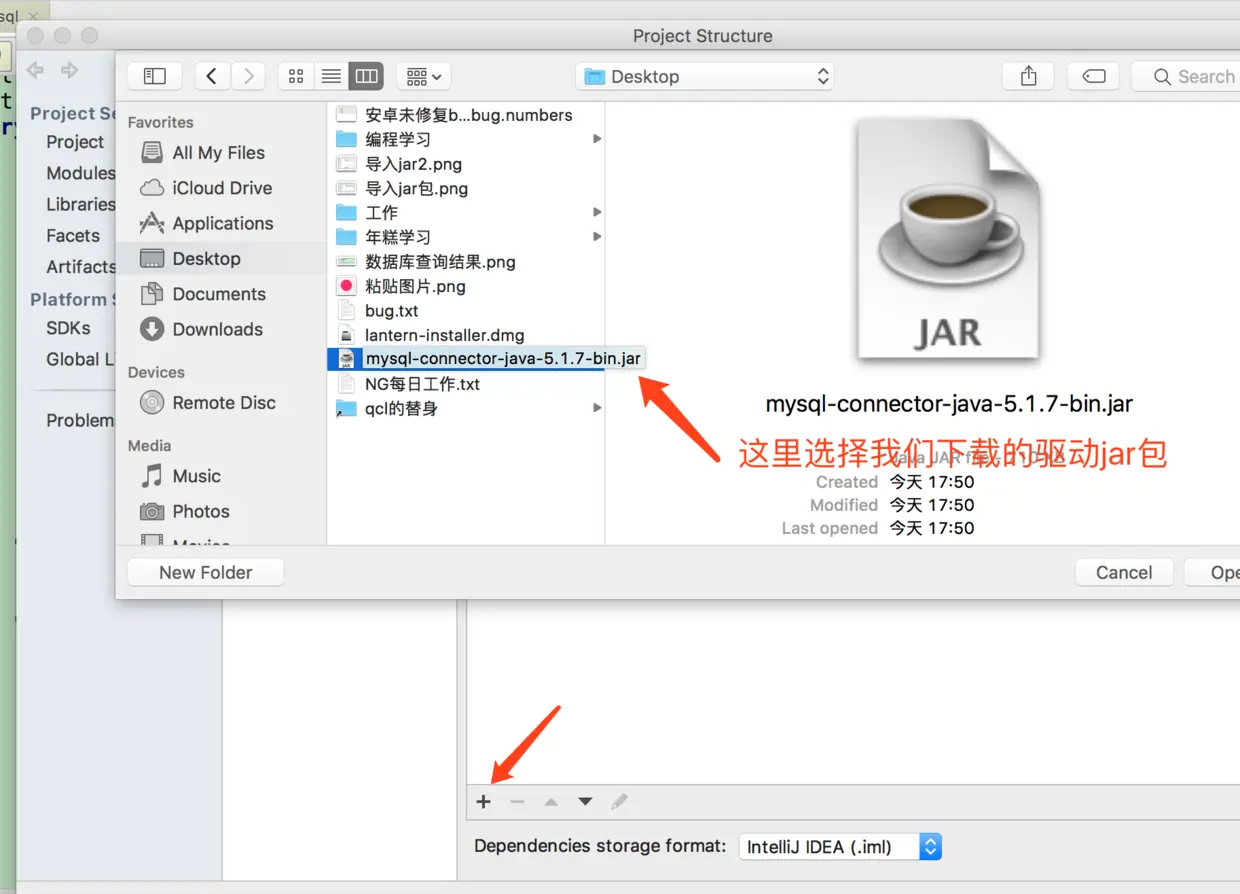The image size is (1240, 894).
Task: Move dependency down using the down-arrow icon
Action: click(x=584, y=801)
